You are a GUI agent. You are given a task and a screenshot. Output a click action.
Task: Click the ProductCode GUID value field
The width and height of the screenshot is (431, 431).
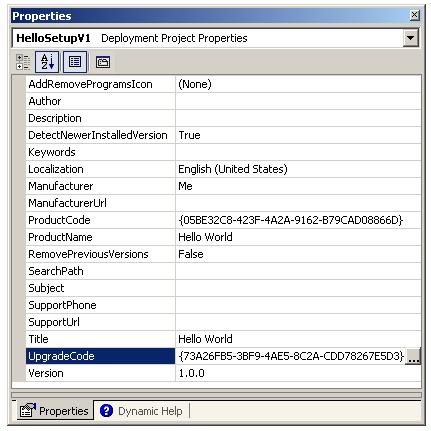click(298, 220)
